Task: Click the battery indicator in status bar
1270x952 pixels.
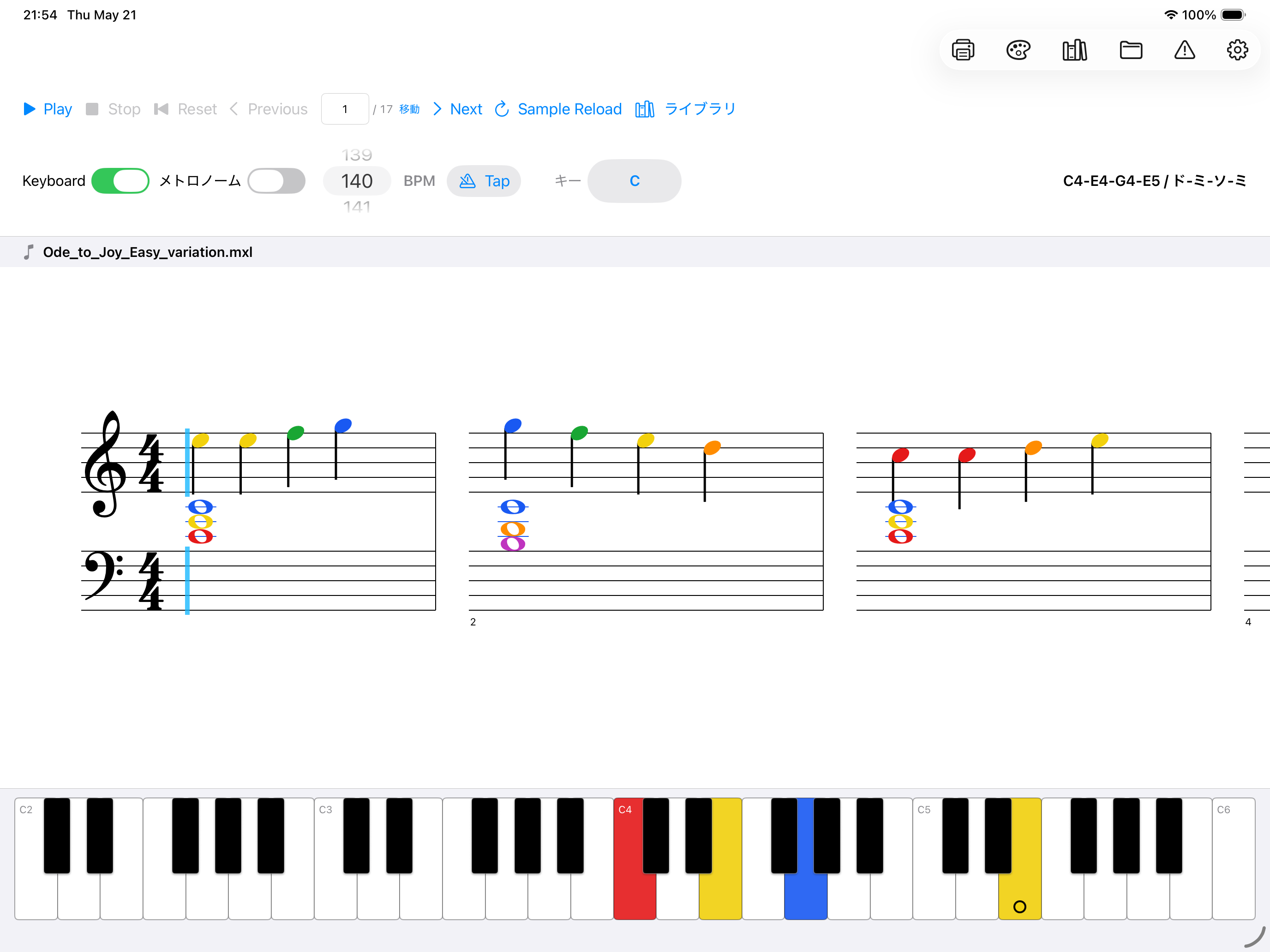Action: [1233, 15]
